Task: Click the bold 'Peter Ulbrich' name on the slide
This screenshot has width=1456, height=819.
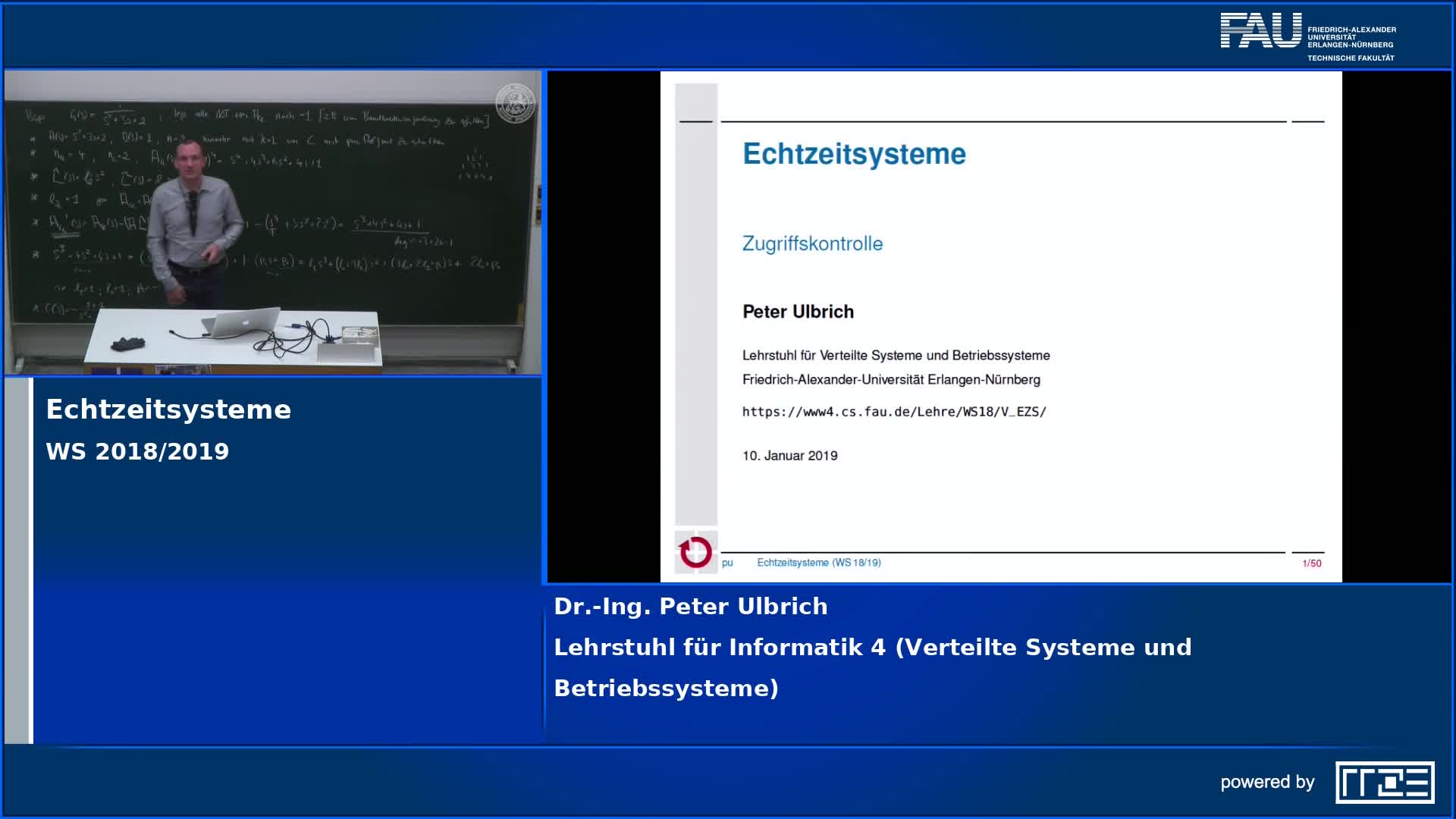Action: [798, 312]
